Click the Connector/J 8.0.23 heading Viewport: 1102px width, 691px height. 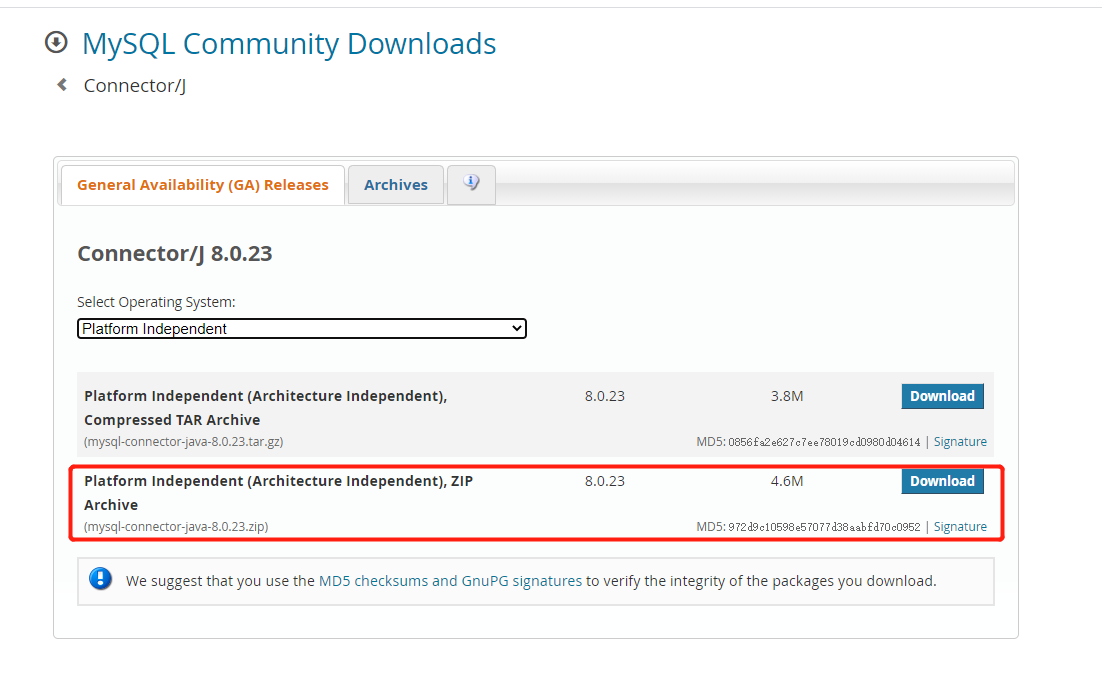[x=175, y=253]
